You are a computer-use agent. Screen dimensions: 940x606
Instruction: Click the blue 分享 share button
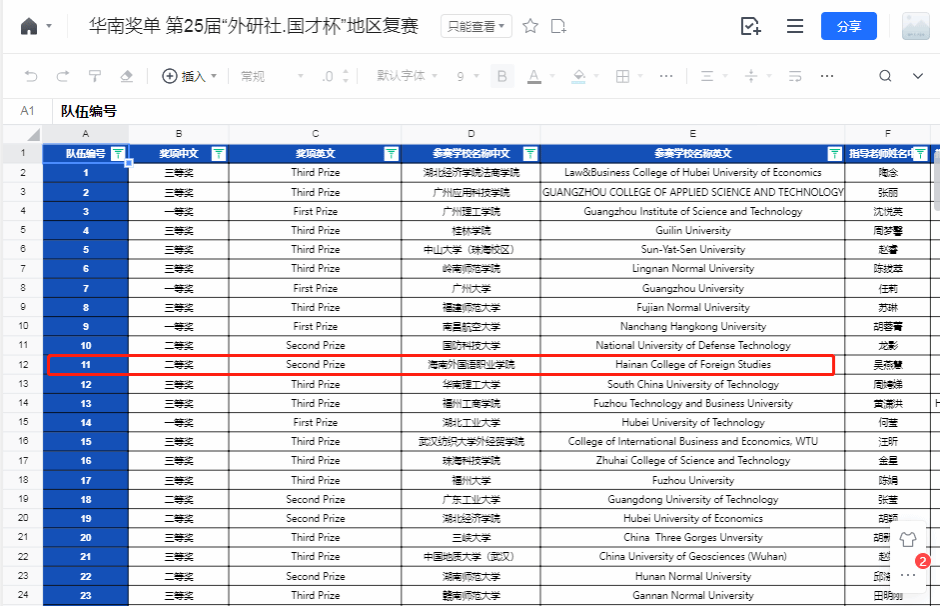pyautogui.click(x=848, y=26)
